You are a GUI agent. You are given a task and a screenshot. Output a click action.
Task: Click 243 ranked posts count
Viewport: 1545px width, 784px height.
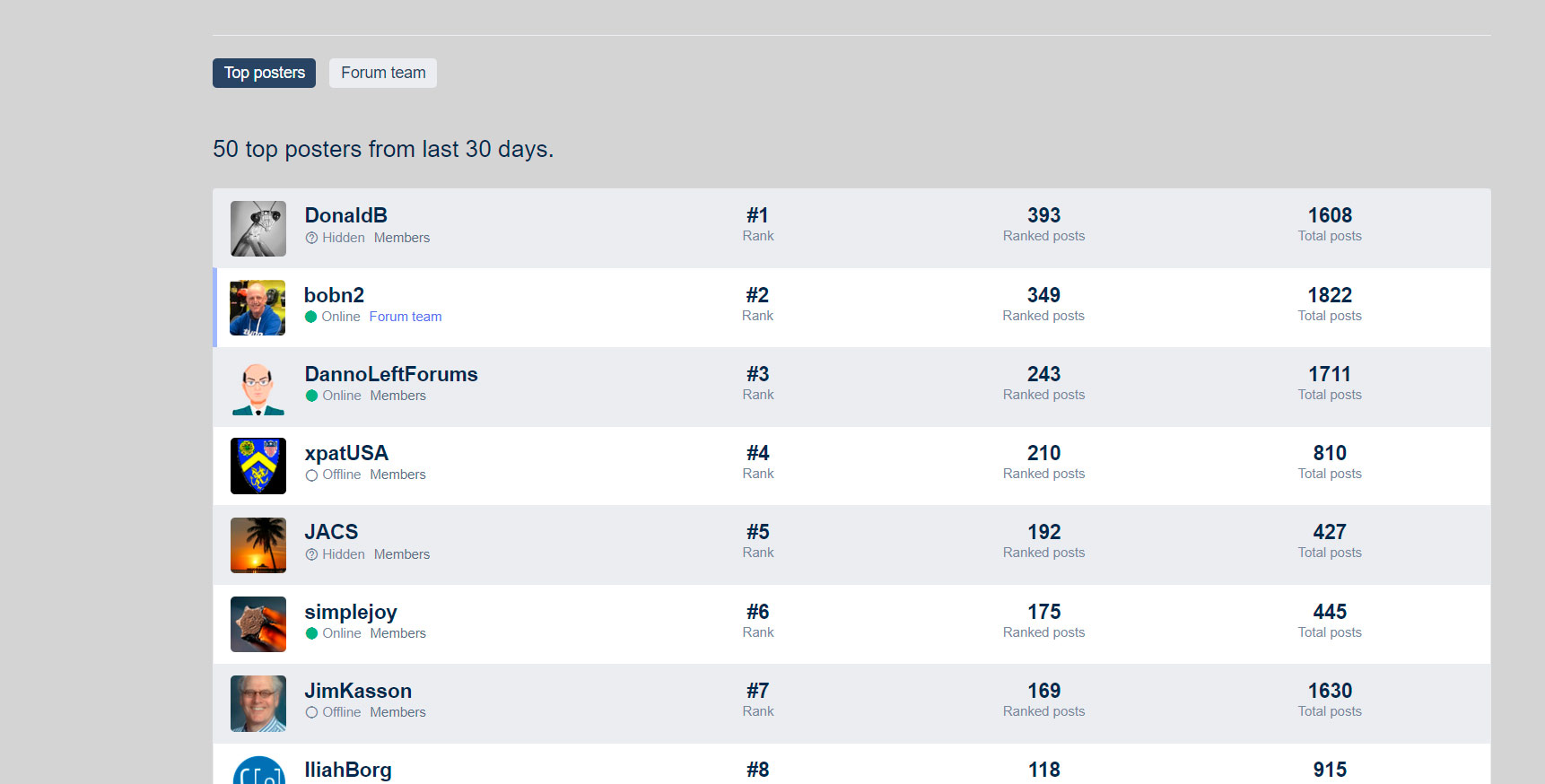point(1044,374)
